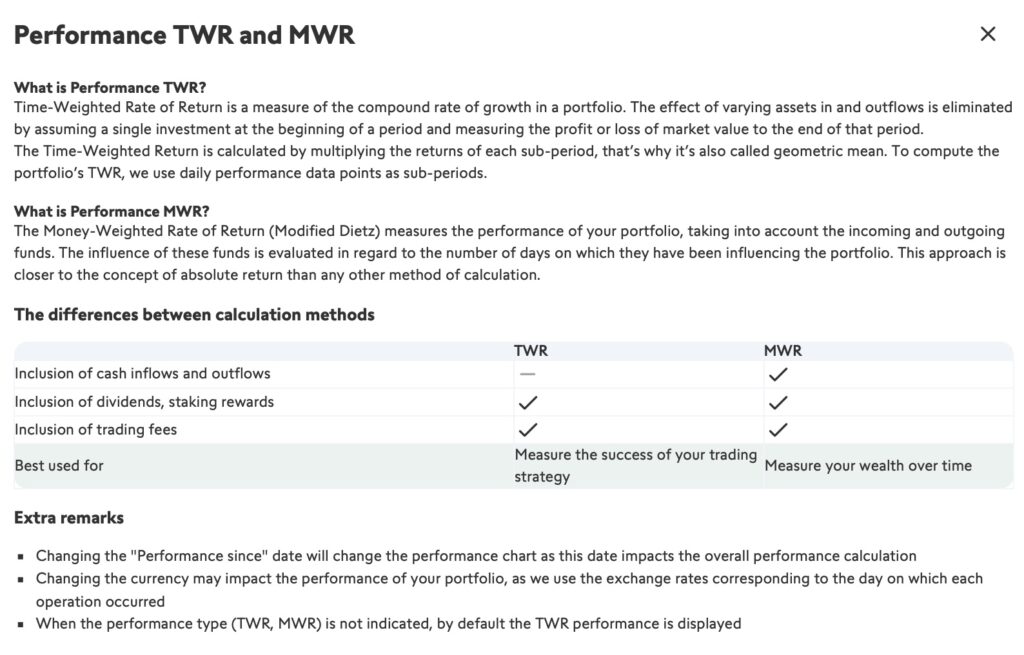Click the "Measure your wealth over time" cell

[x=868, y=466]
